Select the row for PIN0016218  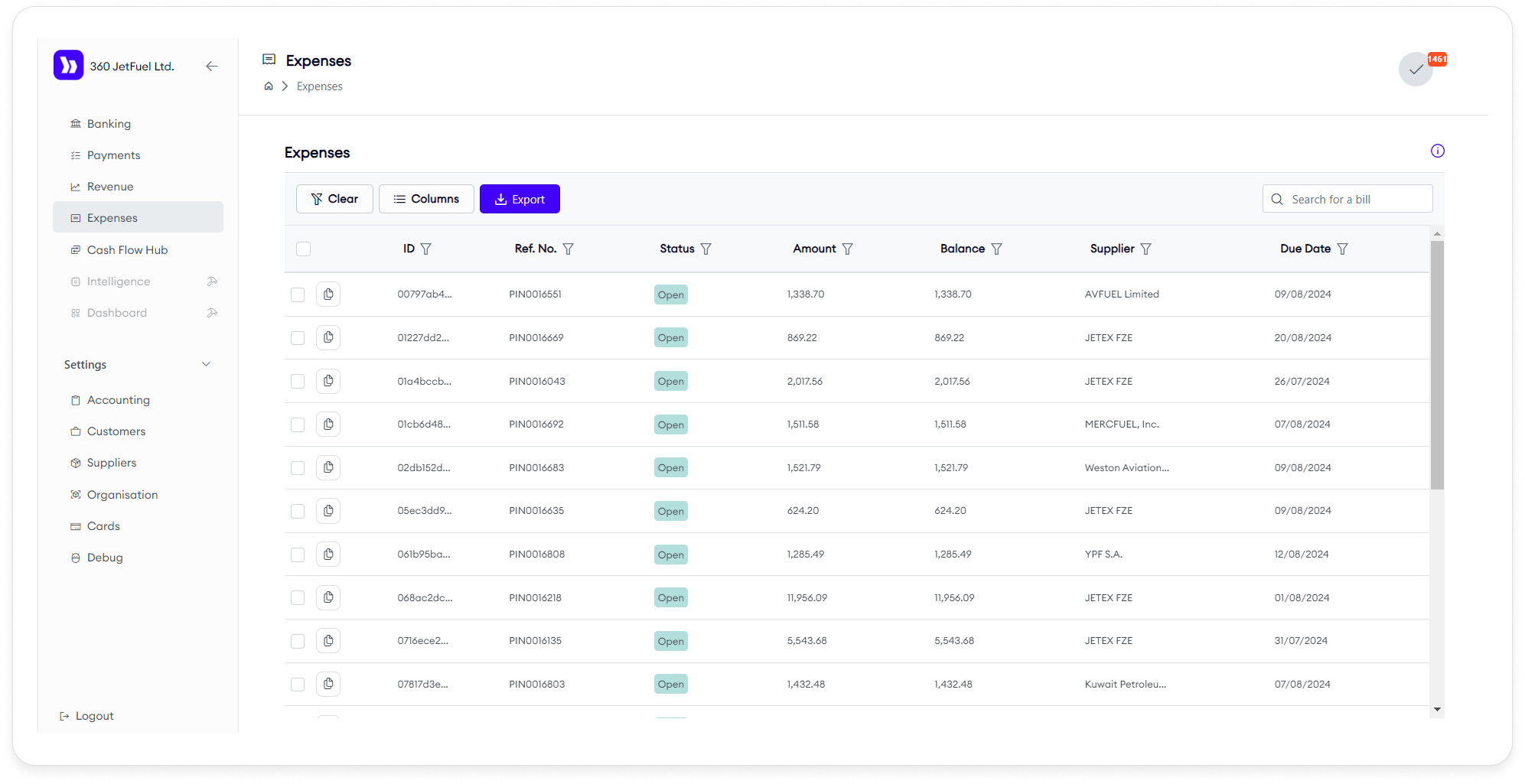coord(298,598)
